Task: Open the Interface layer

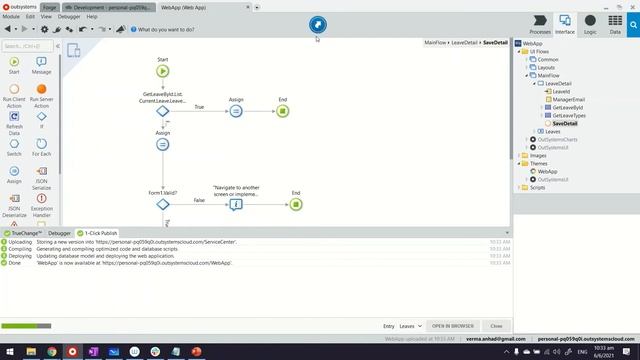Action: pyautogui.click(x=565, y=24)
